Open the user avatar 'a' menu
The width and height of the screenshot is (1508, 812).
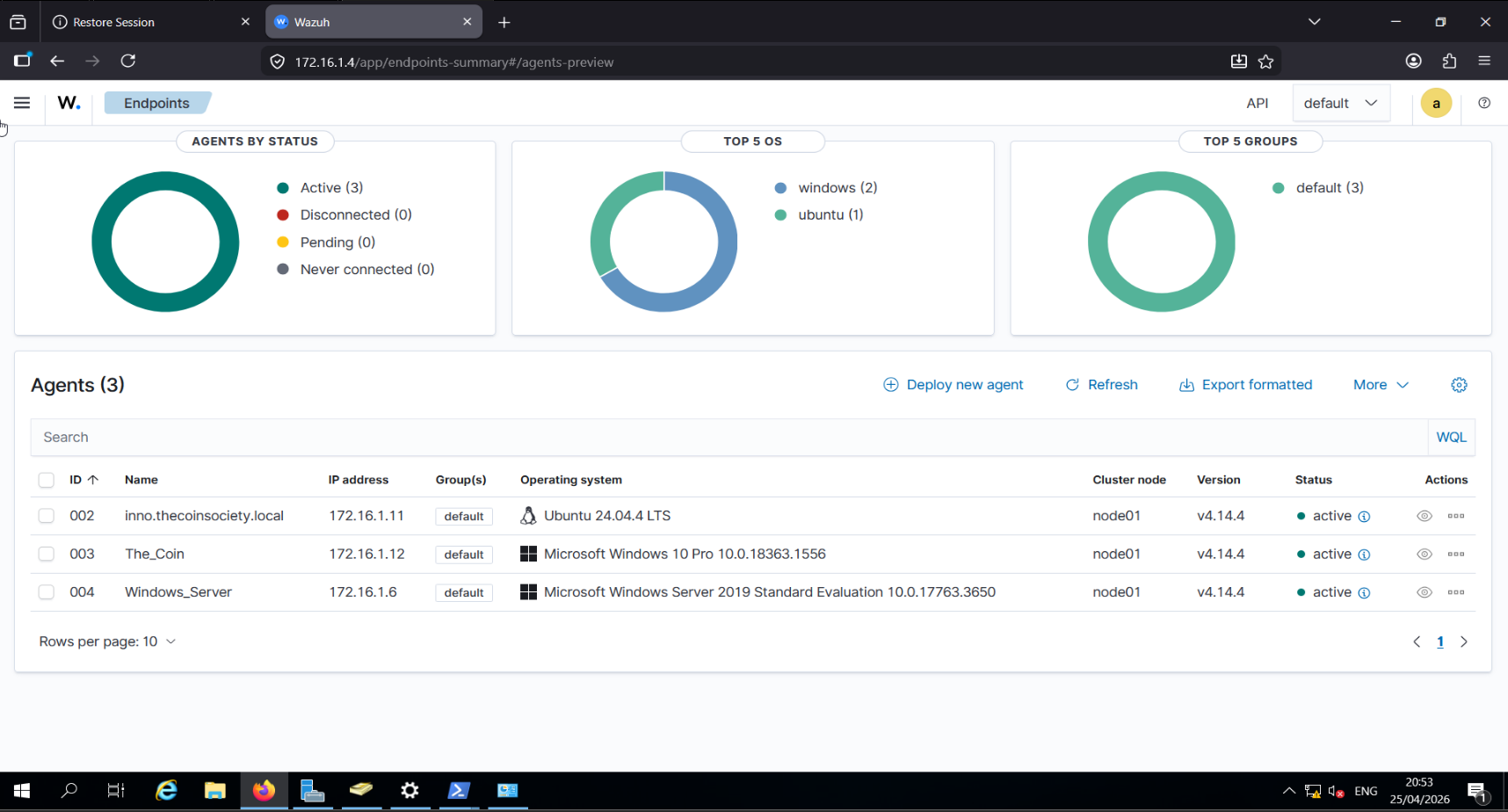1436,103
